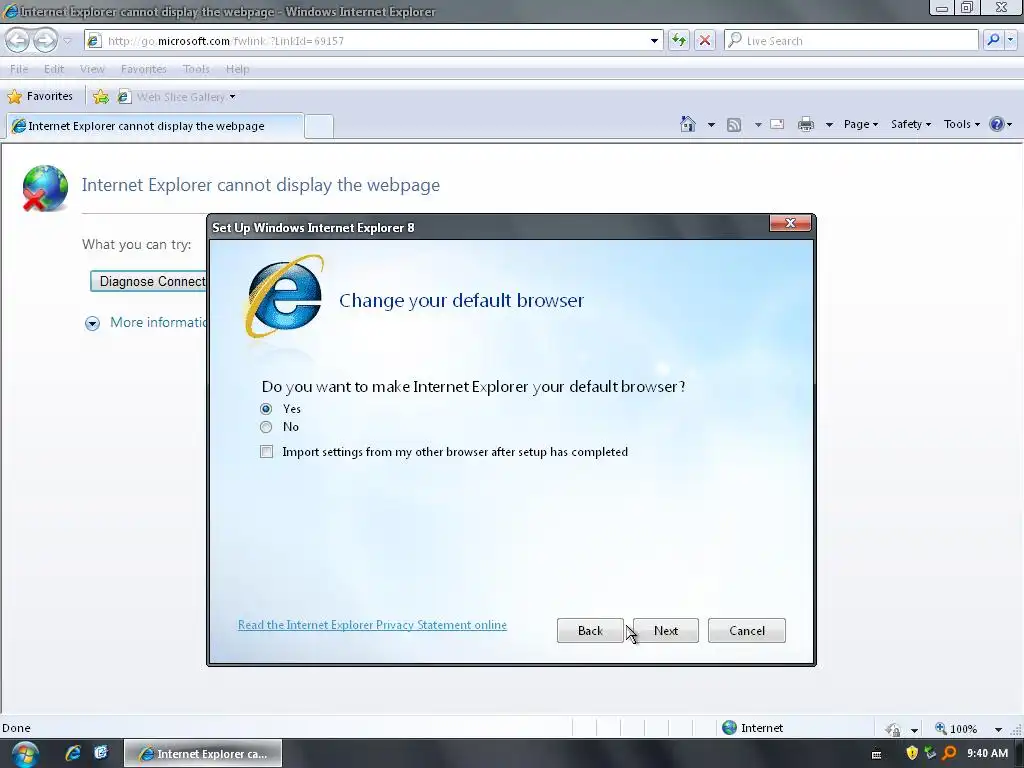This screenshot has width=1024, height=768.
Task: Click the second Quick Launch icon
Action: coord(101,753)
